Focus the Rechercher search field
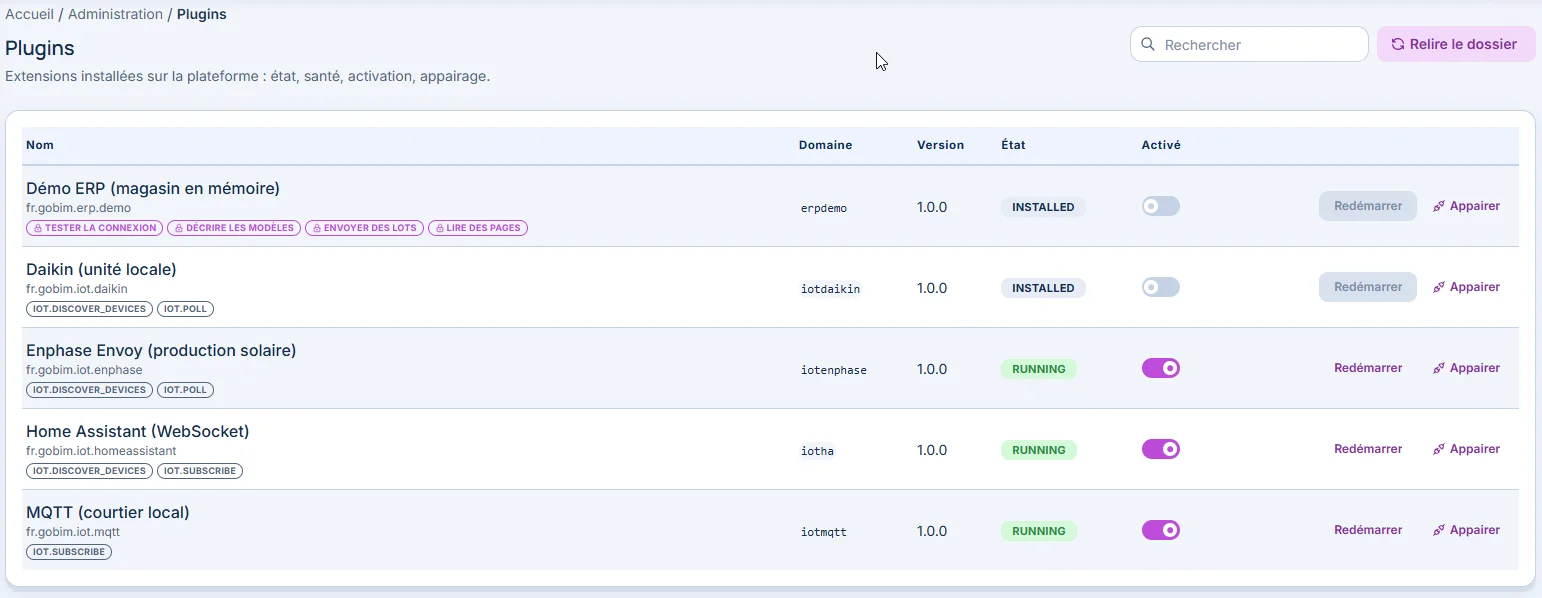1542x598 pixels. click(x=1249, y=44)
